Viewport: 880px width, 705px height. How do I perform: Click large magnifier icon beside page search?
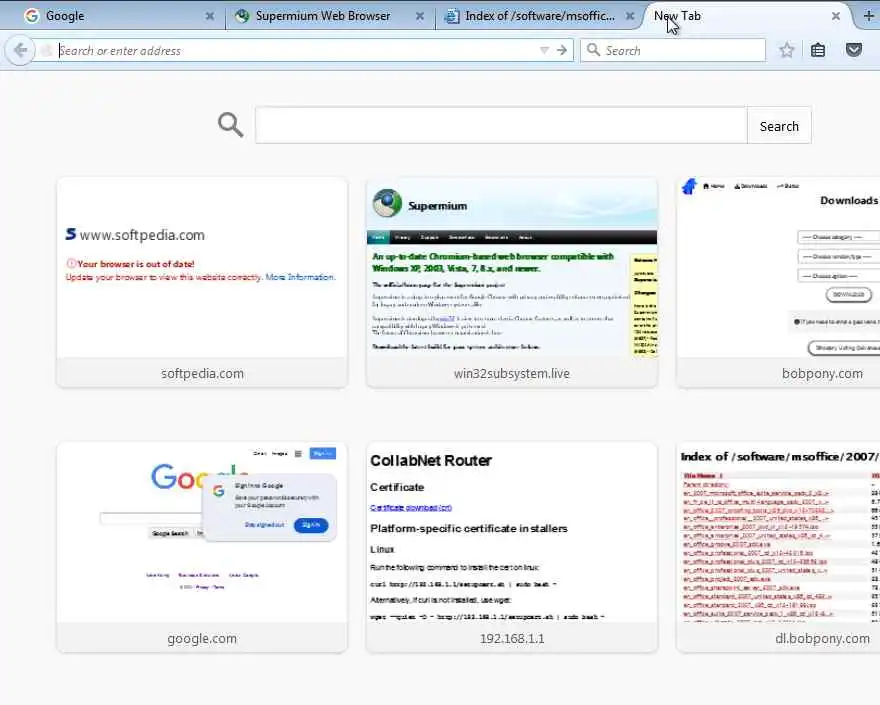tap(231, 125)
